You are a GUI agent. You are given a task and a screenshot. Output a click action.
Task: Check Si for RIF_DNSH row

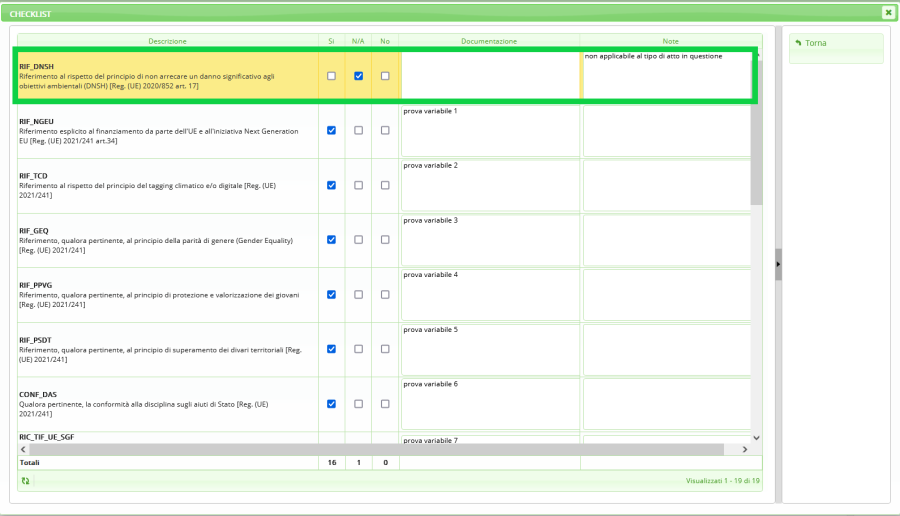(x=331, y=76)
